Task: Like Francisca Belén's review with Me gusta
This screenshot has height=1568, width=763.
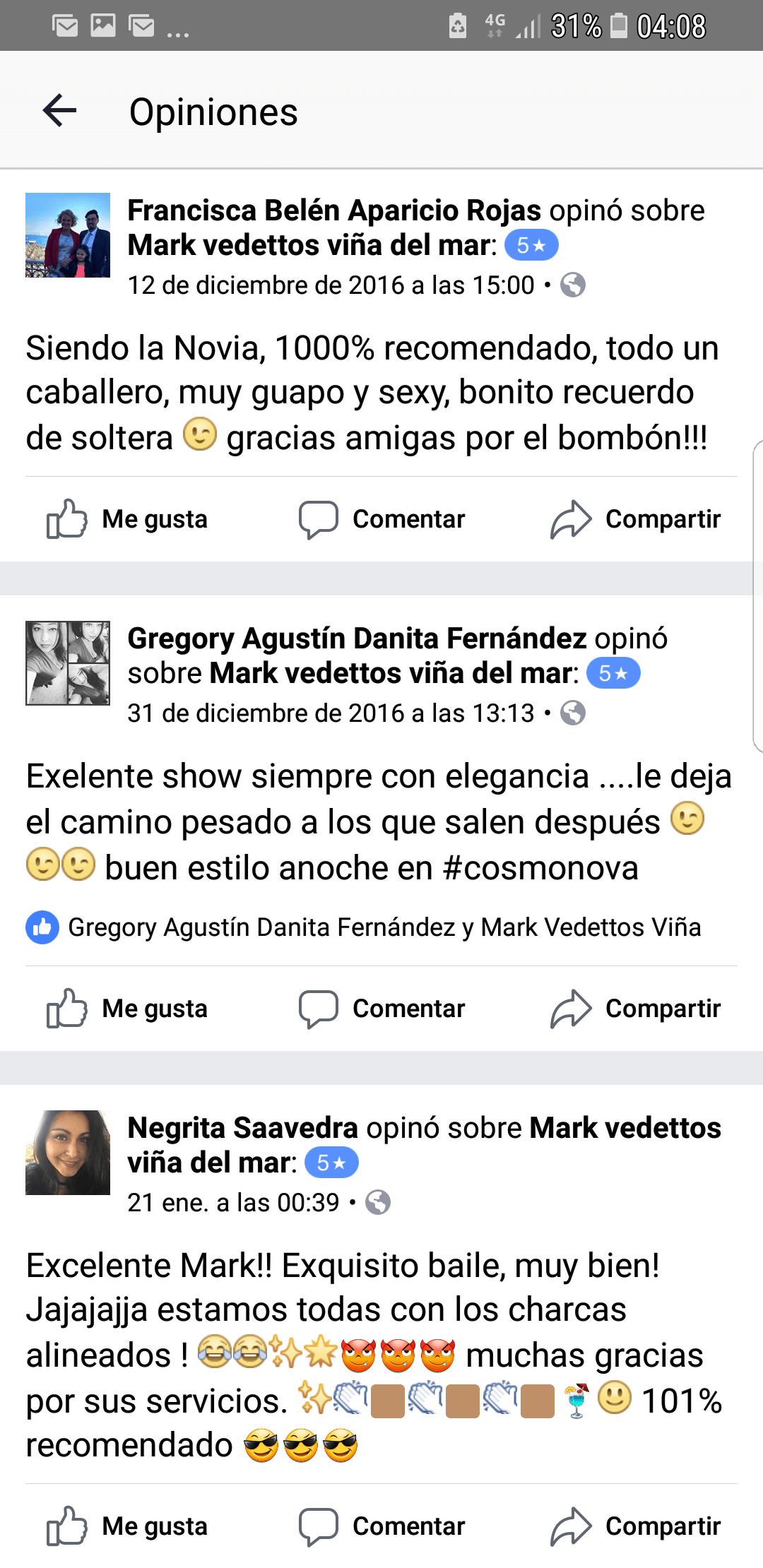Action: (x=127, y=519)
